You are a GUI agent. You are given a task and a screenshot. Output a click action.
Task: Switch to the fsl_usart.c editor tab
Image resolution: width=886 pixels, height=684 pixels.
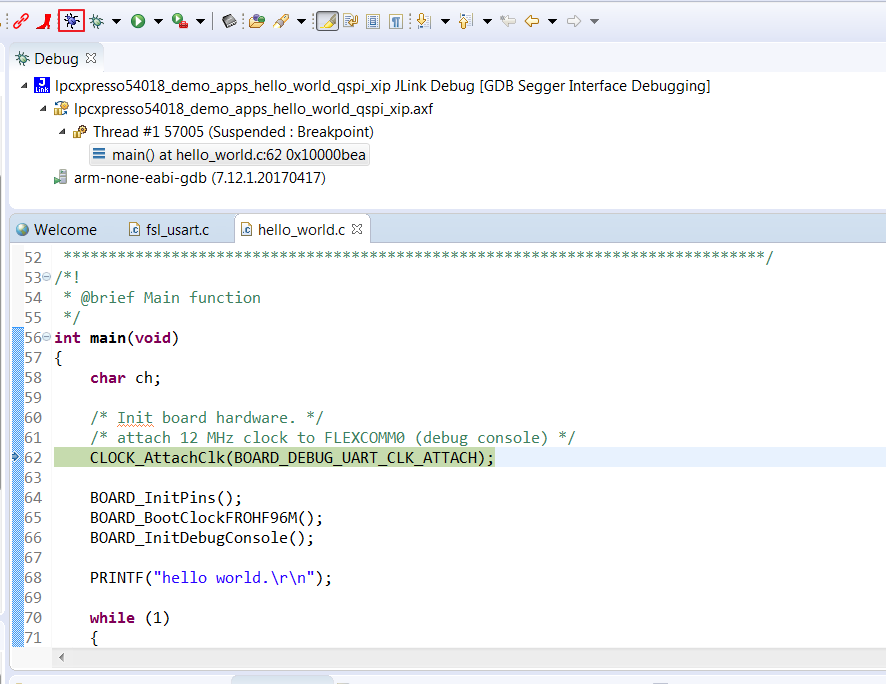(x=176, y=230)
